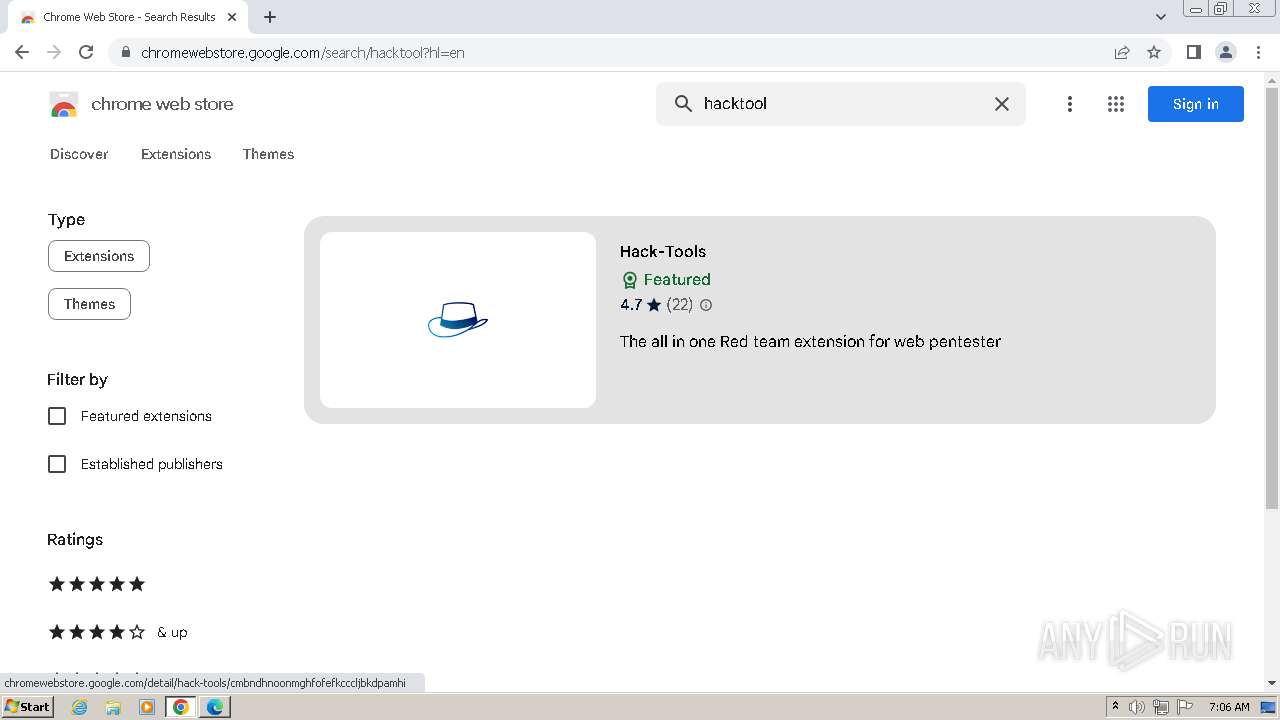The height and width of the screenshot is (720, 1280).
Task: Open the Windows Start menu
Action: coord(28,706)
